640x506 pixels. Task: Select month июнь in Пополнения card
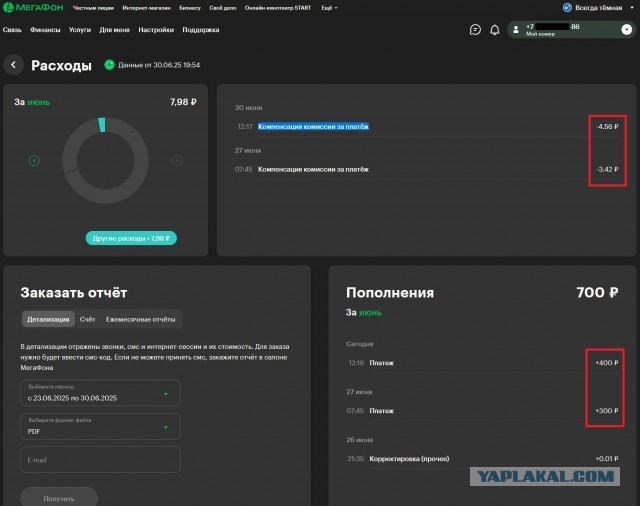[370, 313]
